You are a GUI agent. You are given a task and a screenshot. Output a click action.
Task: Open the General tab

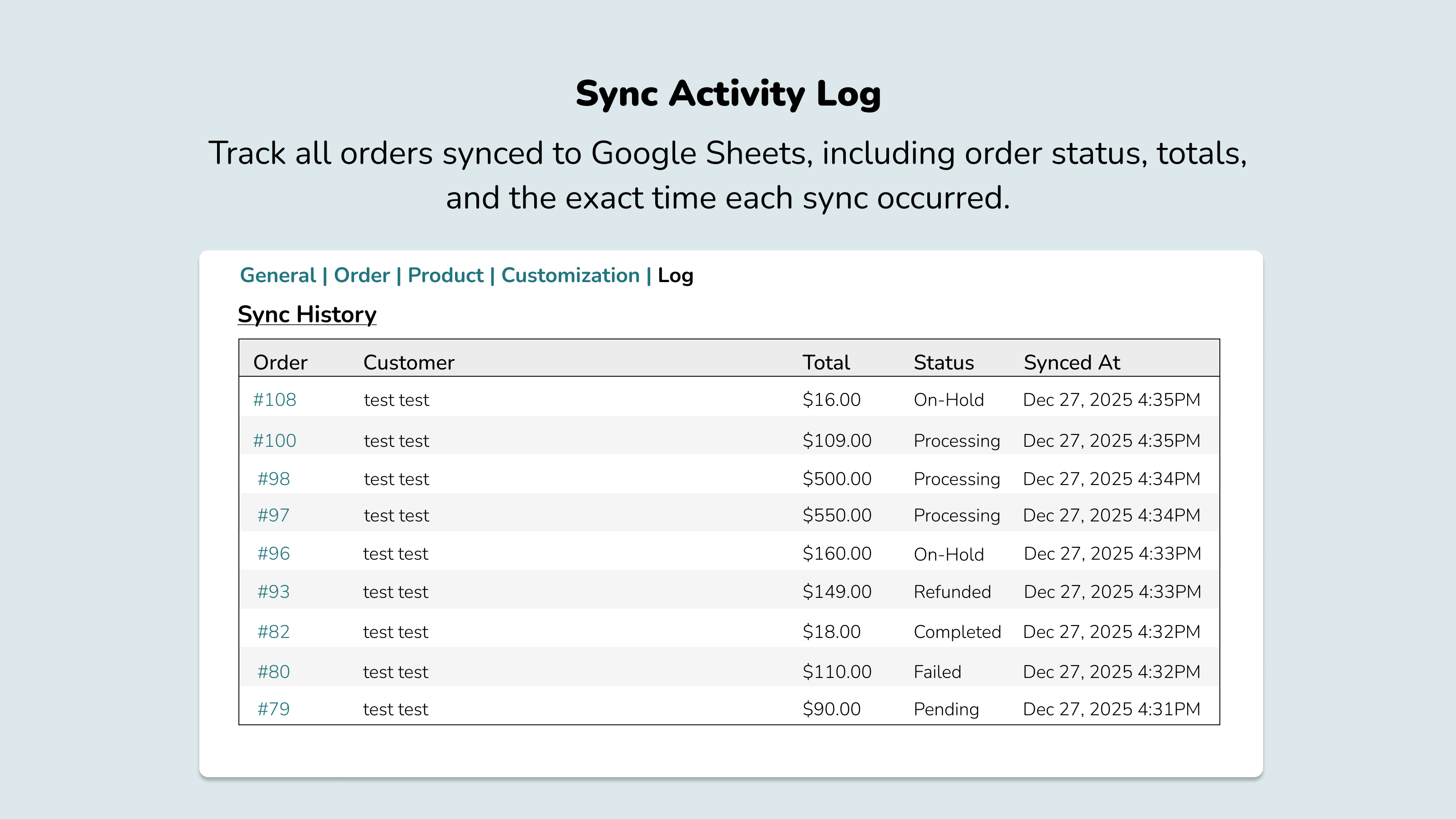tap(278, 275)
